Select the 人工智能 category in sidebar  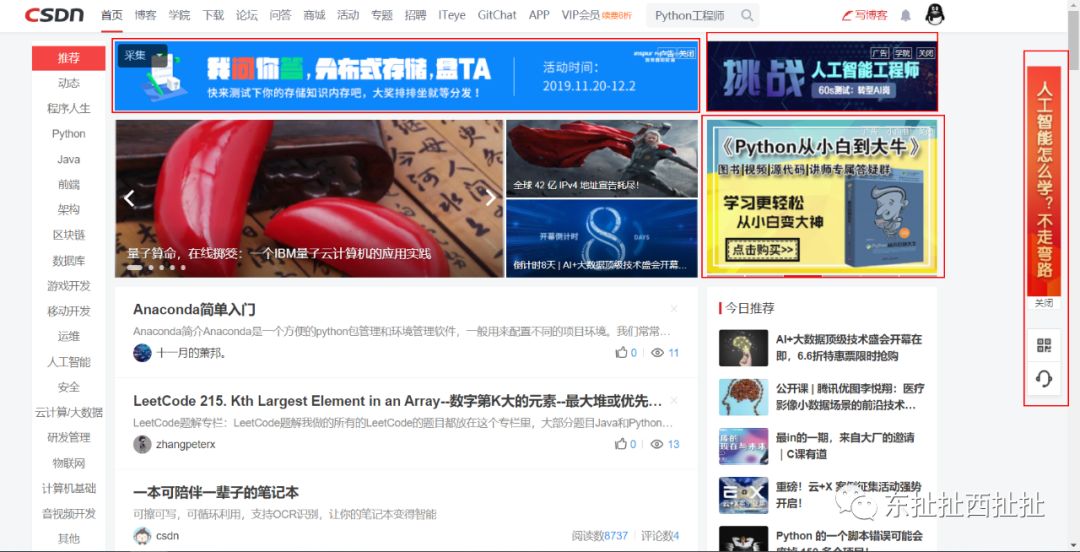(x=68, y=362)
